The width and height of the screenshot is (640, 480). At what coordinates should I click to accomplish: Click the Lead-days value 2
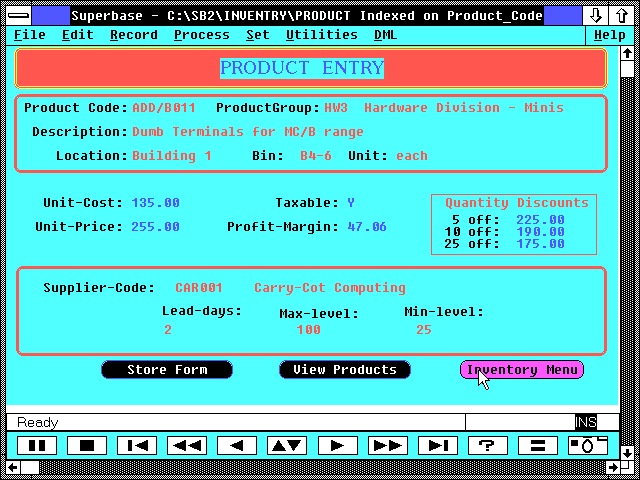pyautogui.click(x=168, y=330)
